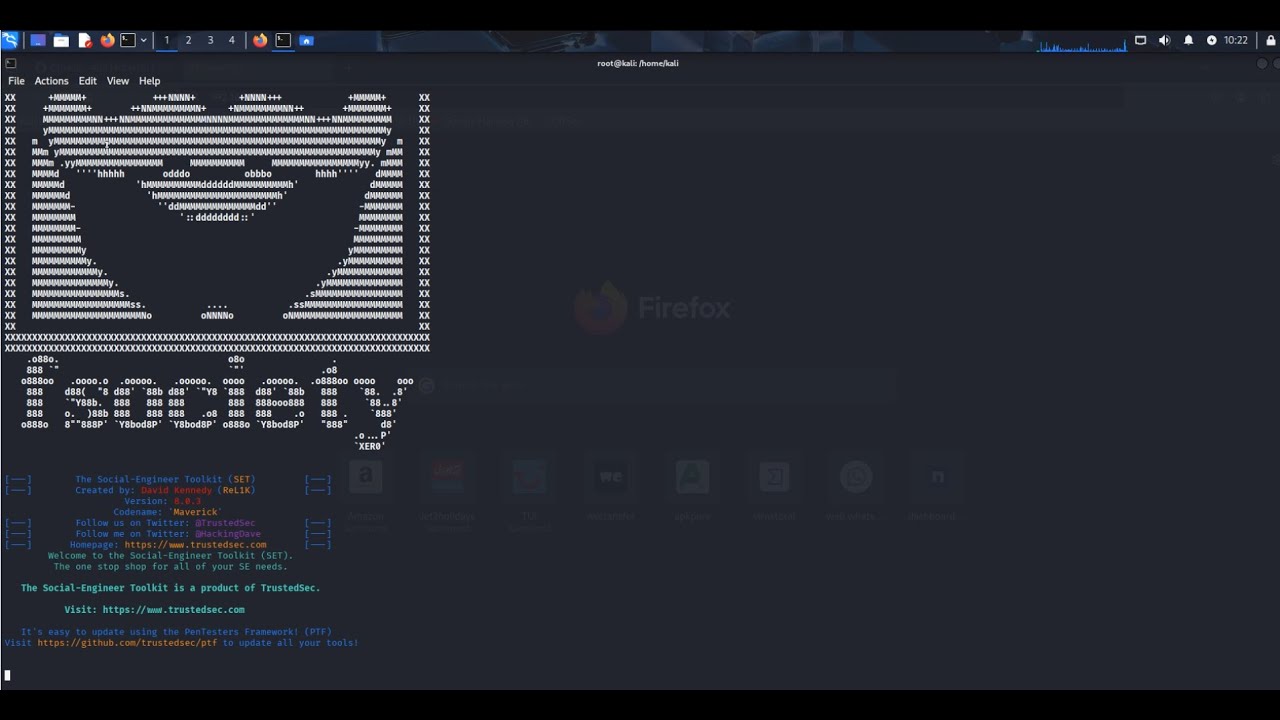Screen dimensions: 1280x720
Task: Click the CPU usage graph monitor
Action: click(x=1082, y=44)
